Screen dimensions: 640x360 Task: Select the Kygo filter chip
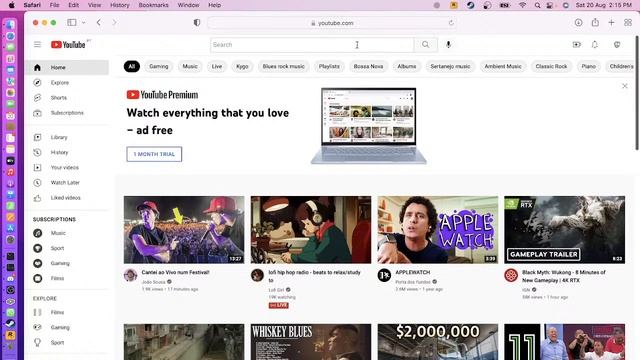tap(242, 66)
